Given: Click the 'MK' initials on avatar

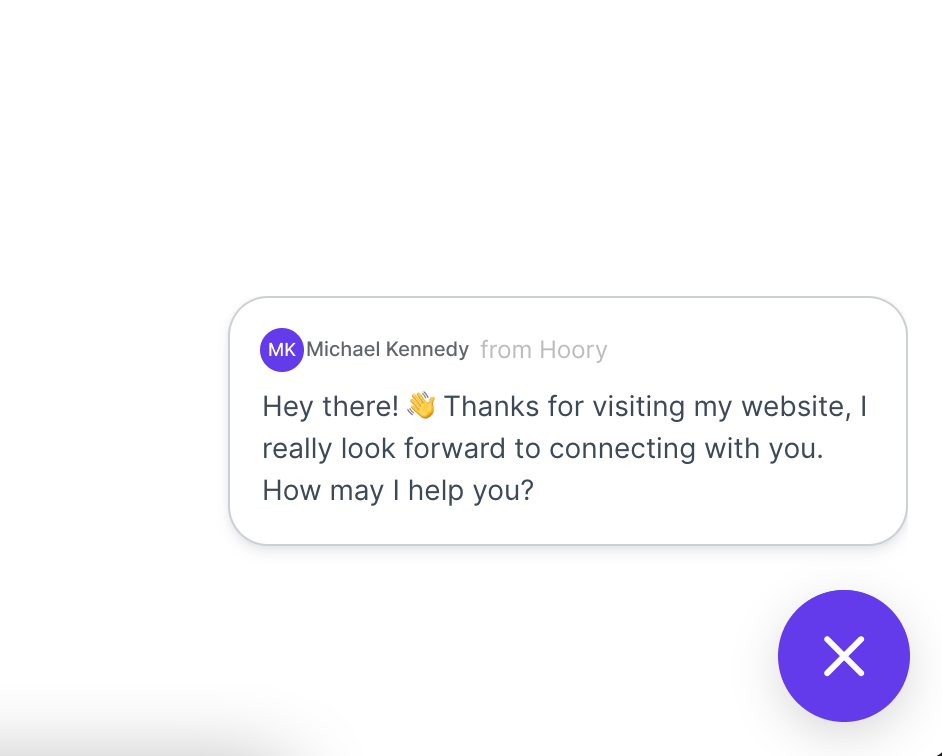Looking at the screenshot, I should (x=282, y=350).
